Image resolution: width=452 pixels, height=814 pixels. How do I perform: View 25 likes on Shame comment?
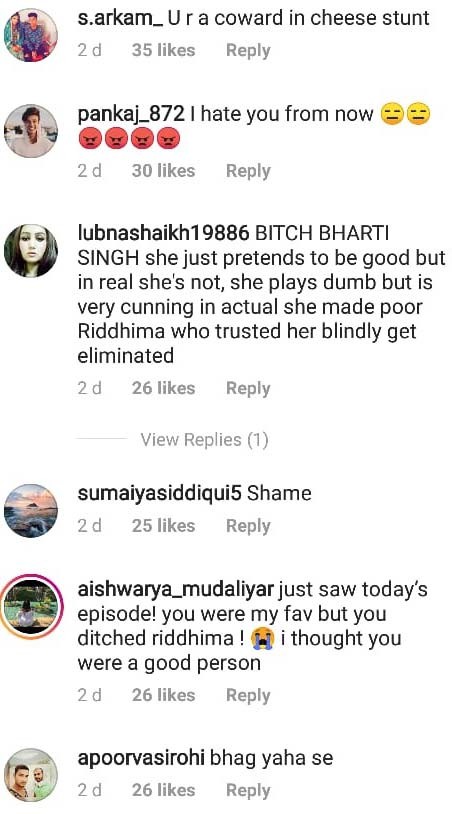point(163,526)
